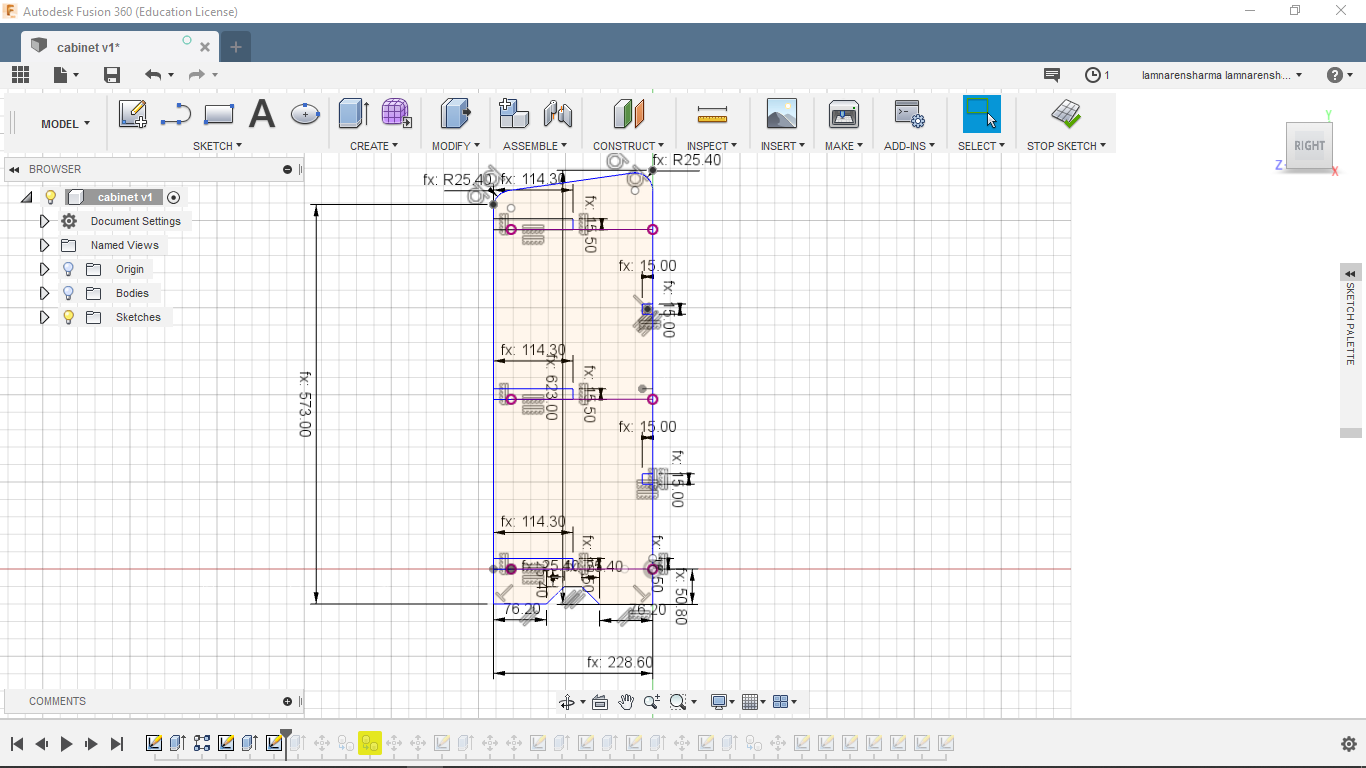Click the Look At camera icon
The width and height of the screenshot is (1366, 768).
point(600,702)
